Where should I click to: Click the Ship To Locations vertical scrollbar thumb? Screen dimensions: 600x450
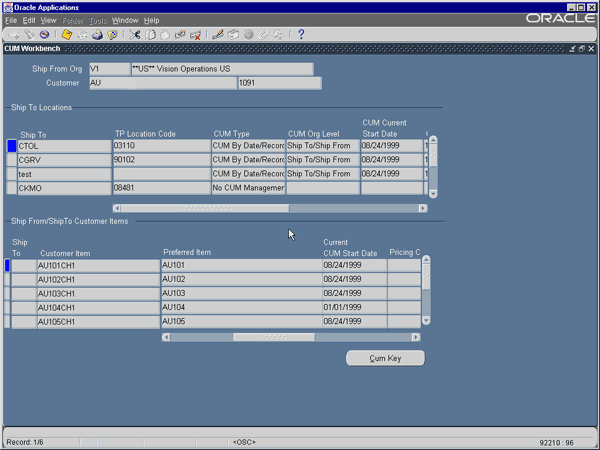(433, 155)
